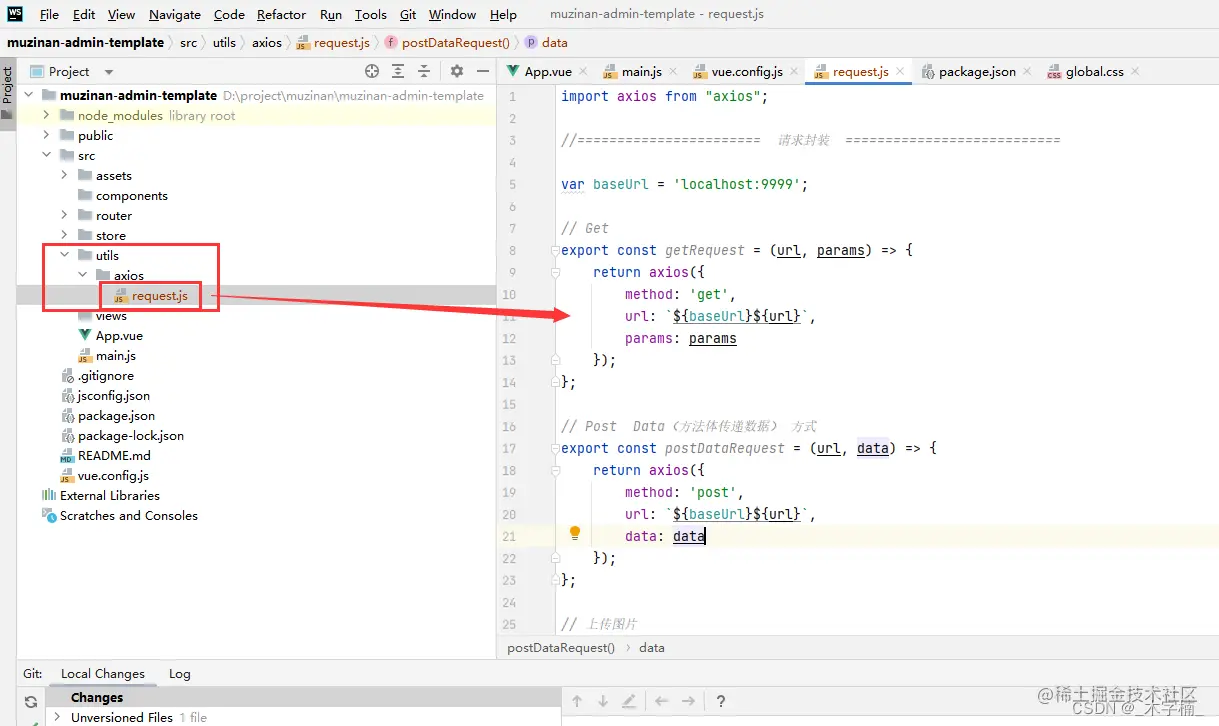This screenshot has width=1219, height=726.
Task: Close the package.json editor tab
Action: [x=1028, y=72]
